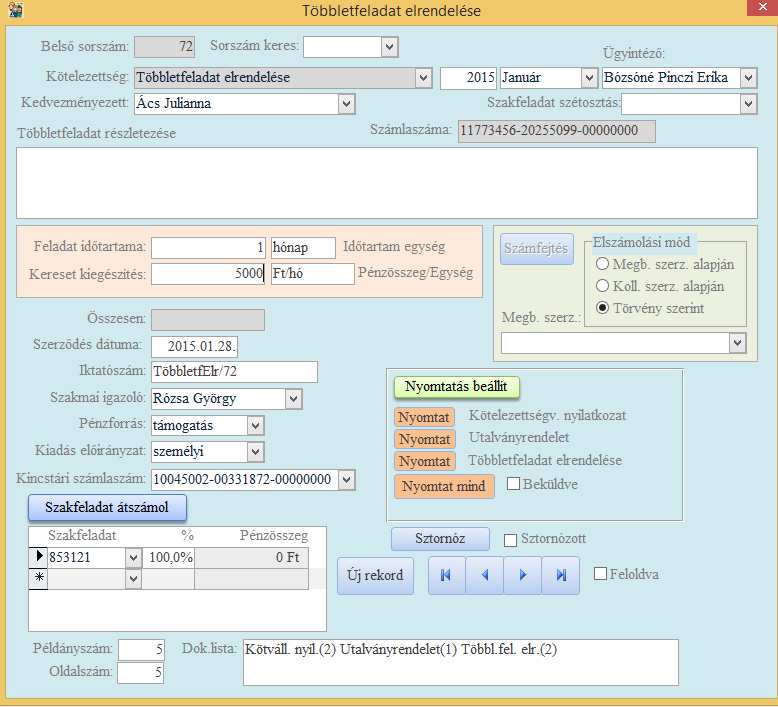Toggle the Feloldva checkbox
Viewport: 778px width, 707px height.
[600, 574]
